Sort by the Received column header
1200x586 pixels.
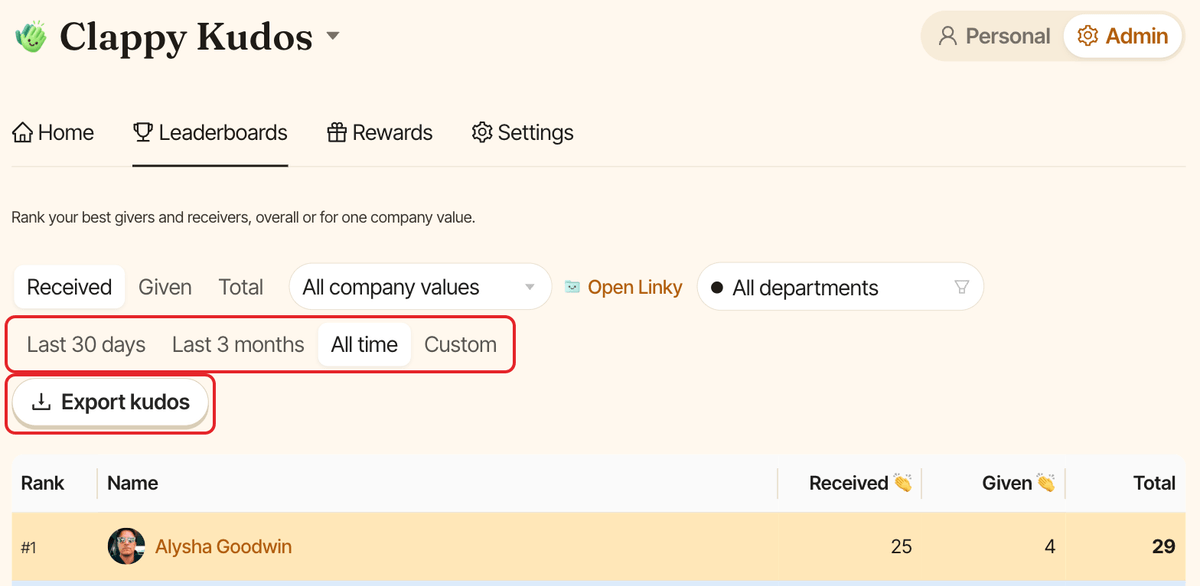pyautogui.click(x=860, y=483)
